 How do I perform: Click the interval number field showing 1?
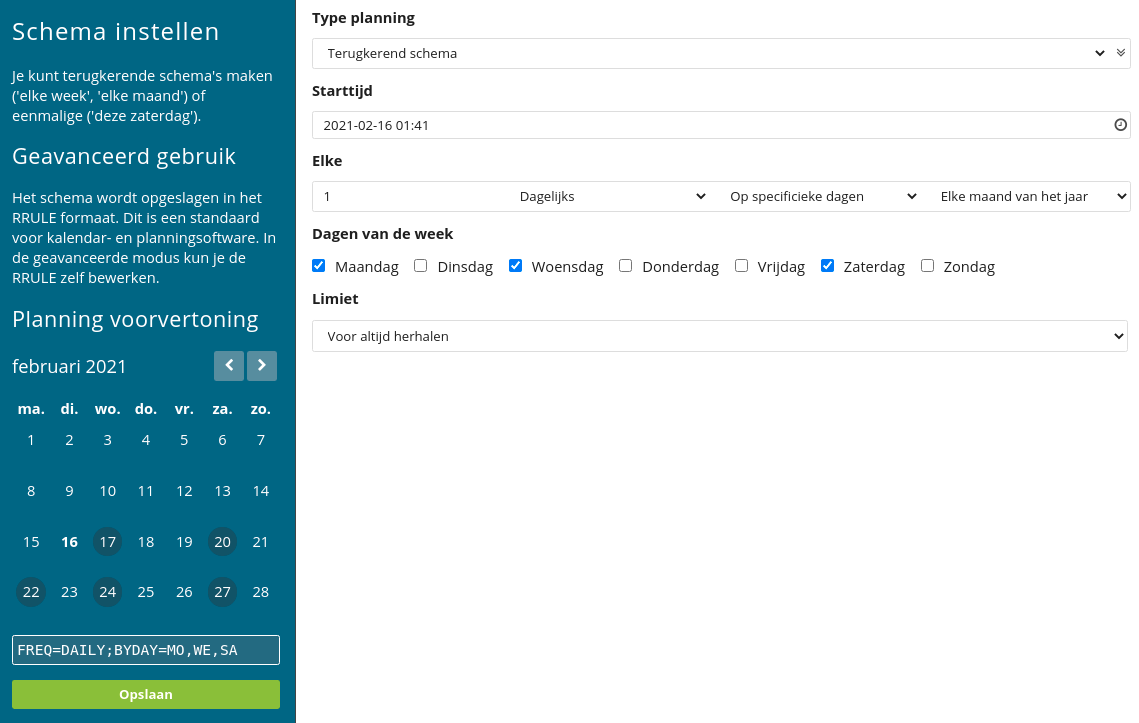pyautogui.click(x=412, y=196)
